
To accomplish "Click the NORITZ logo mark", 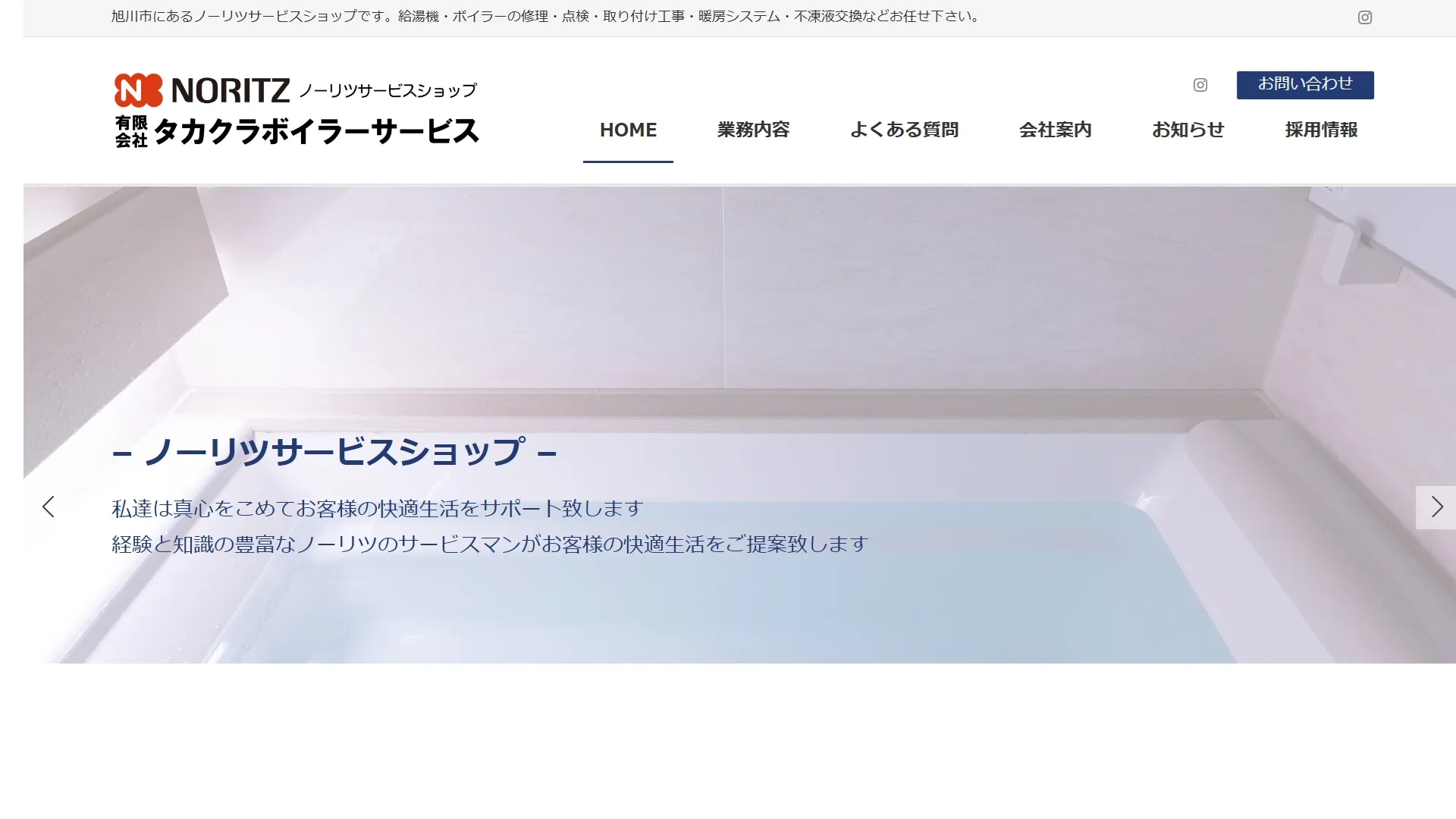I will [138, 90].
